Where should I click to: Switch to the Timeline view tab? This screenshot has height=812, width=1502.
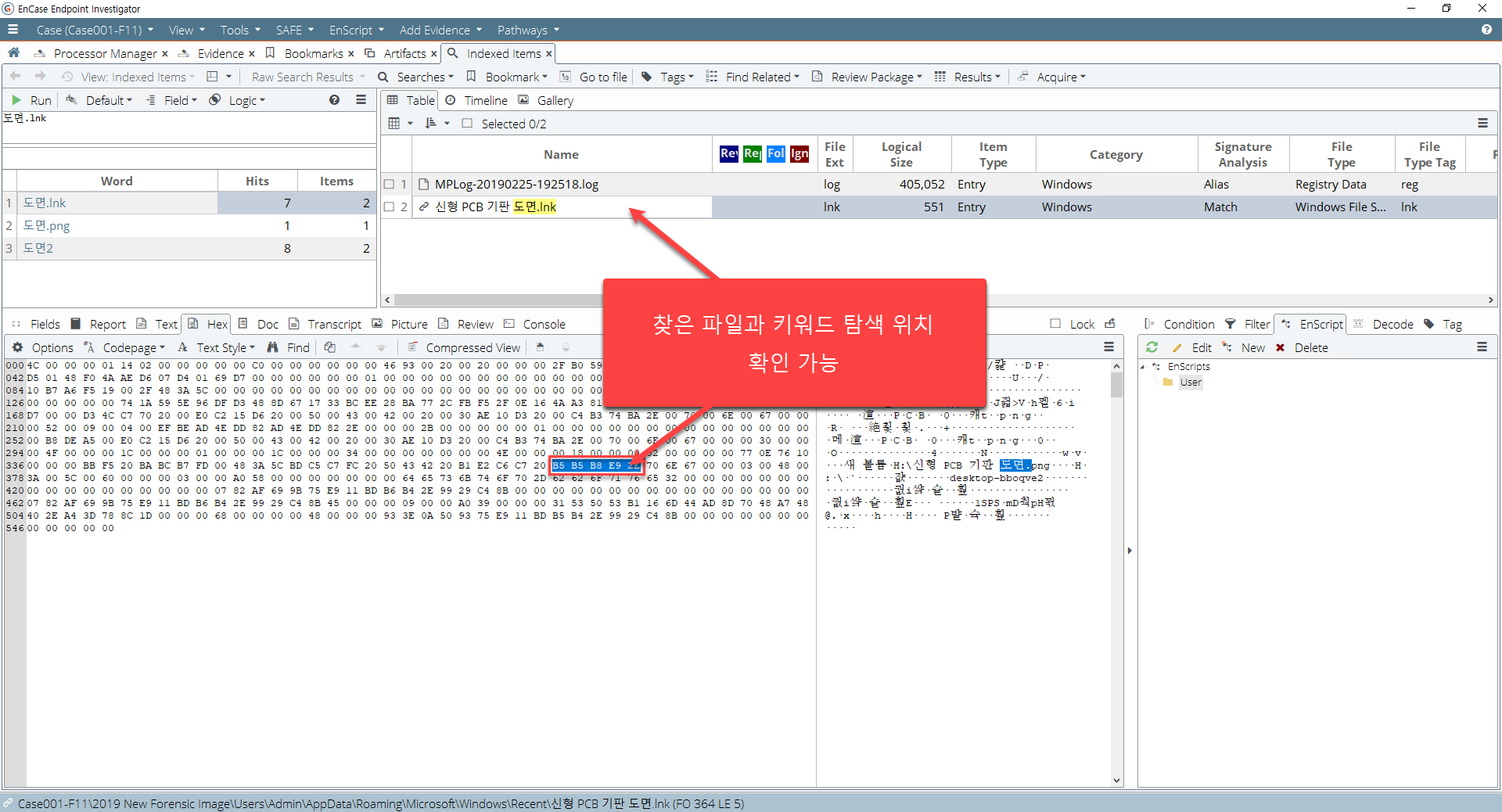[476, 100]
